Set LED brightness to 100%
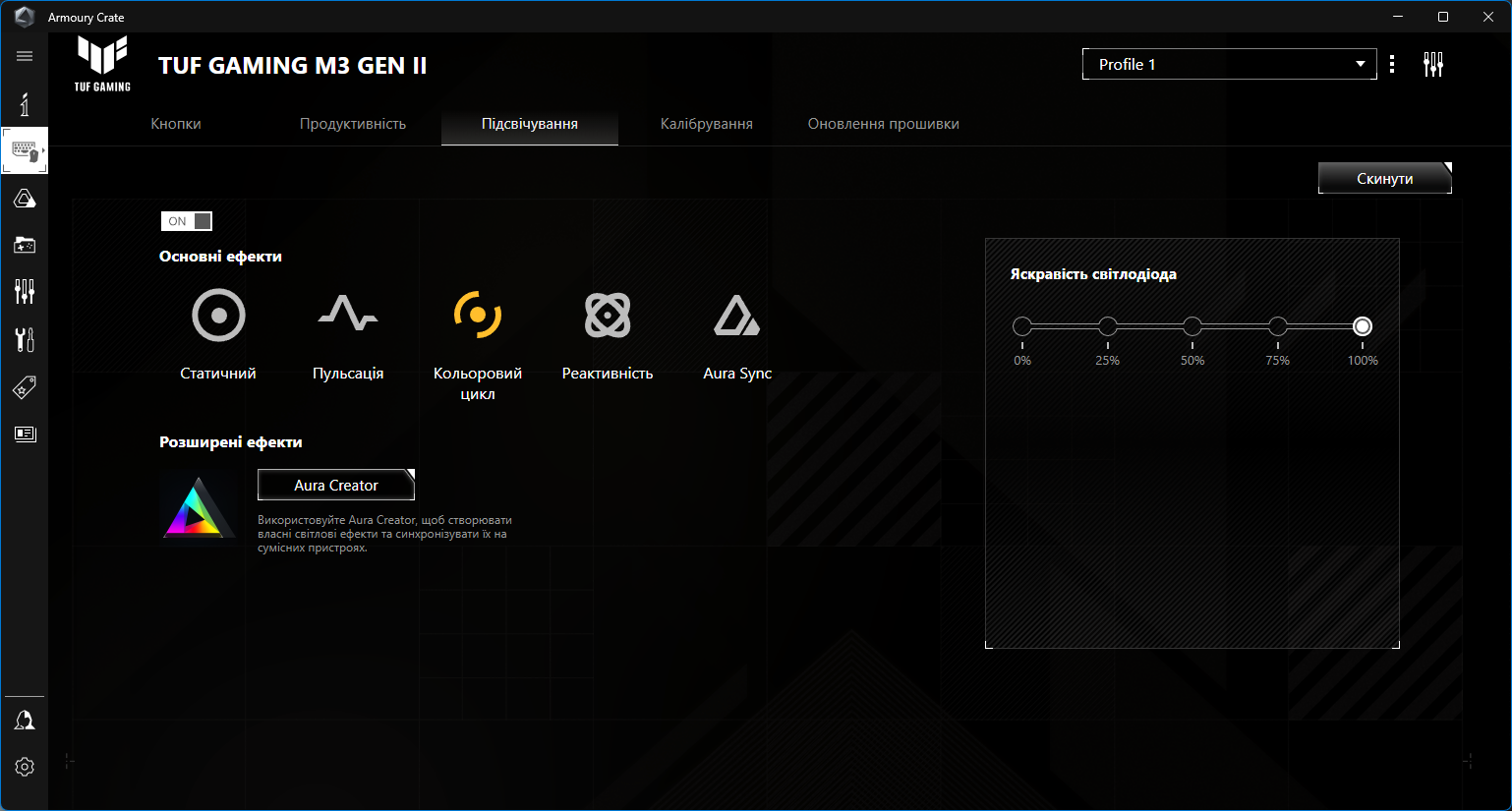 coord(1363,326)
